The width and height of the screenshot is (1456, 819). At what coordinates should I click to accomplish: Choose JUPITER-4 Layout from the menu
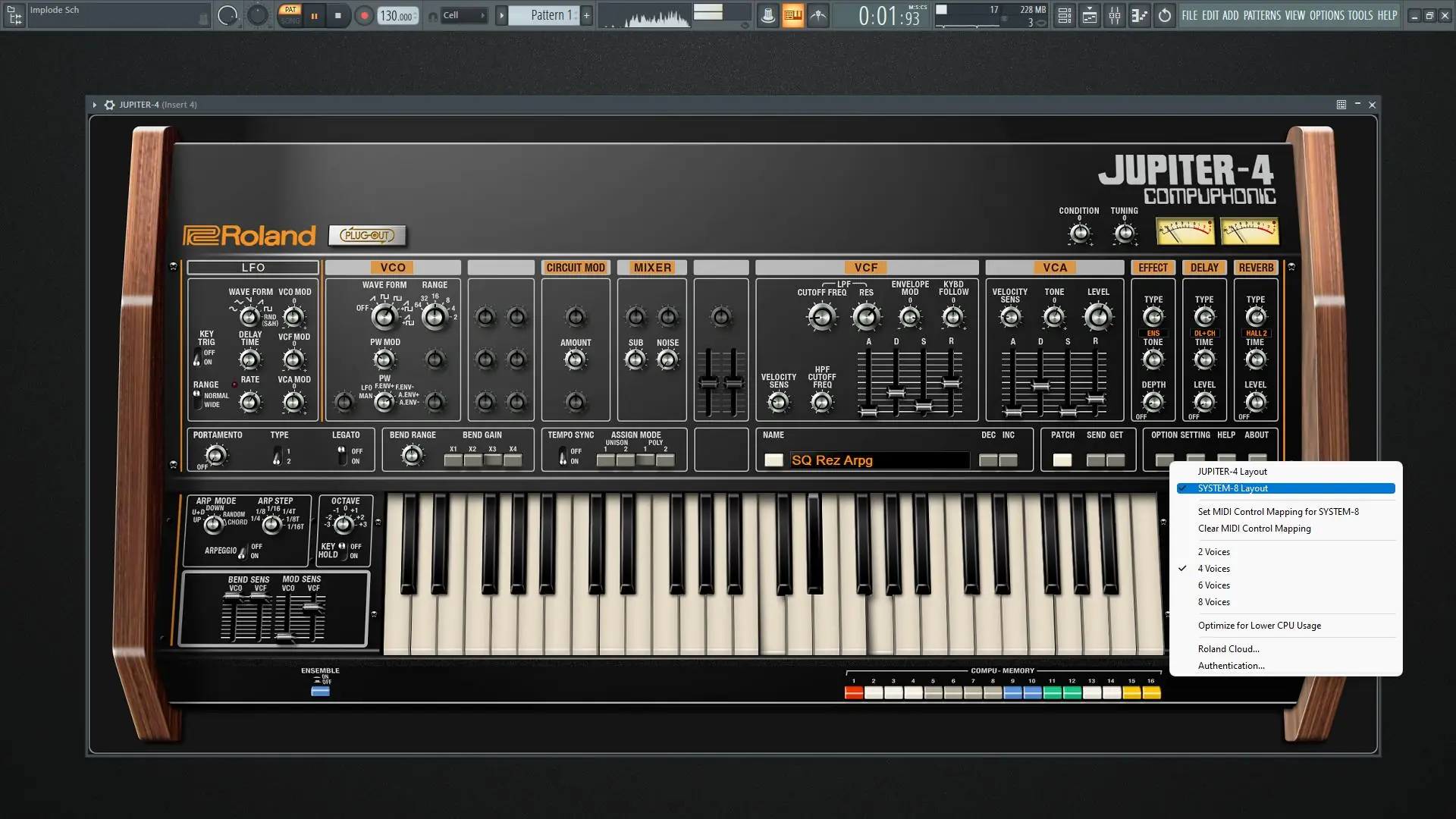point(1232,472)
